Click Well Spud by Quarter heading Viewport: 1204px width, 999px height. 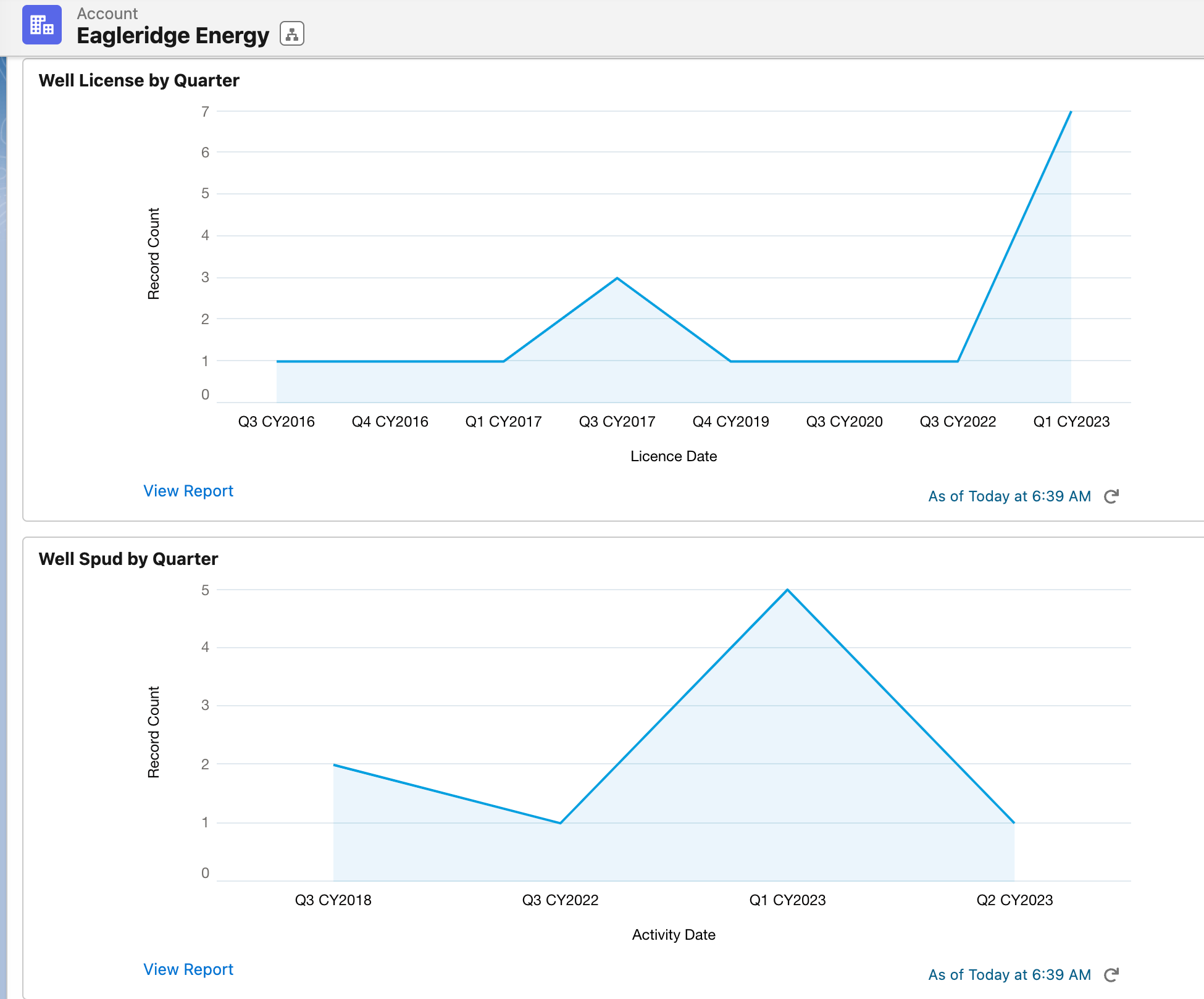click(x=128, y=559)
